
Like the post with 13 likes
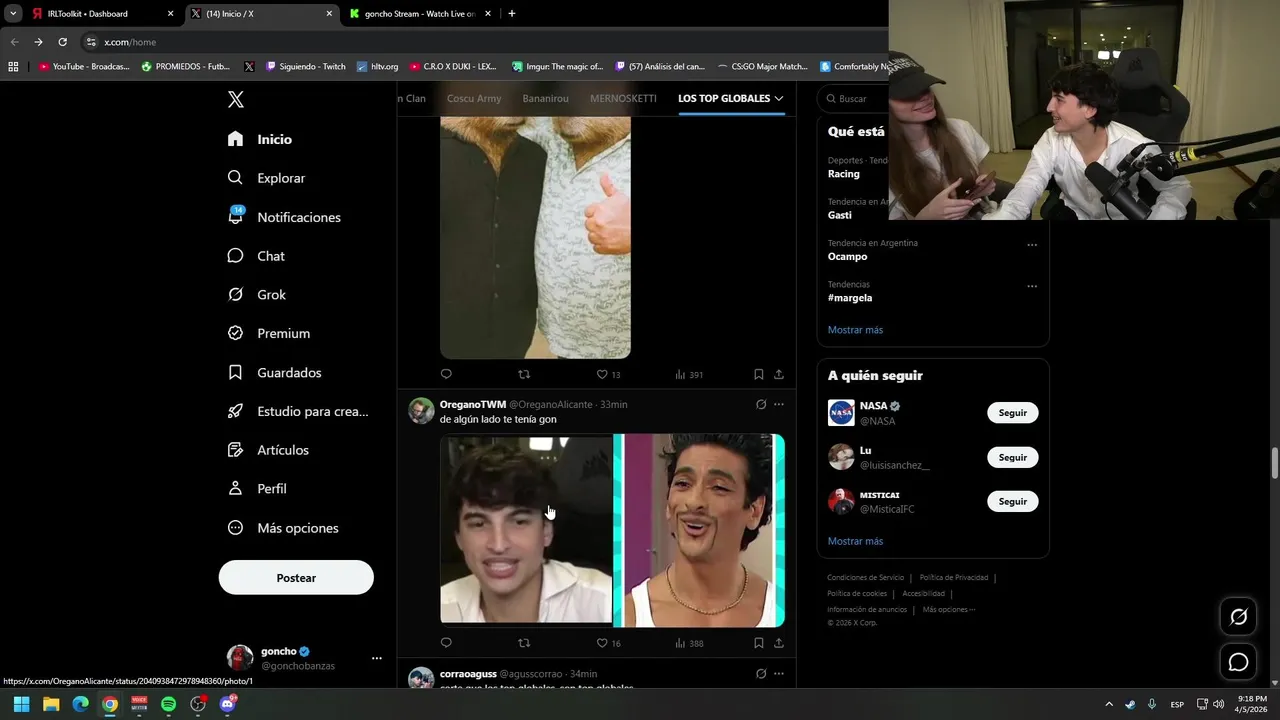tap(608, 374)
